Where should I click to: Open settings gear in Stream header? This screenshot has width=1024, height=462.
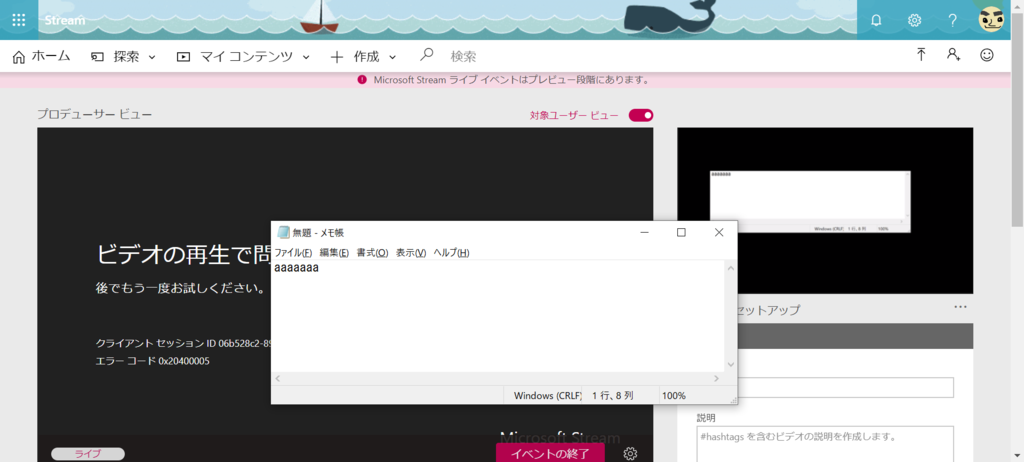pyautogui.click(x=914, y=20)
